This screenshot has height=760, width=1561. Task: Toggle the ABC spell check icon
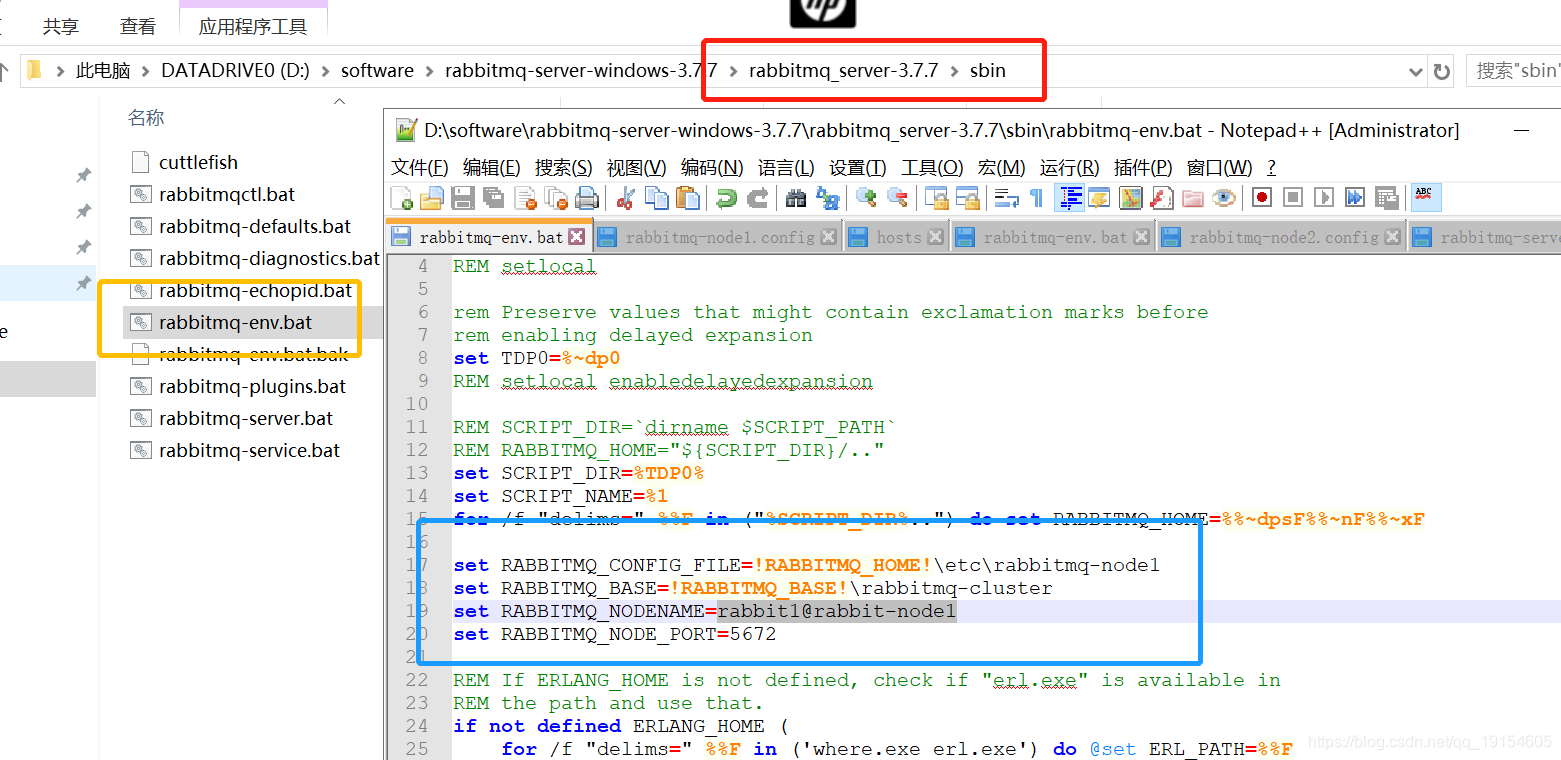click(x=1425, y=198)
